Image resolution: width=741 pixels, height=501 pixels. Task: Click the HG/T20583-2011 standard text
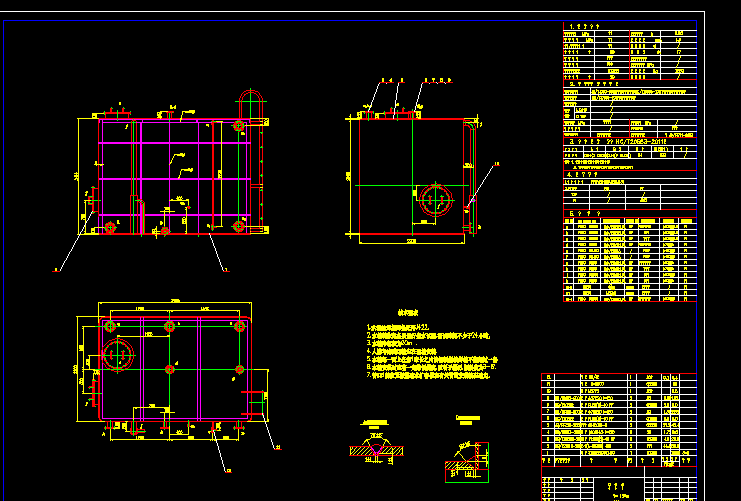click(636, 141)
